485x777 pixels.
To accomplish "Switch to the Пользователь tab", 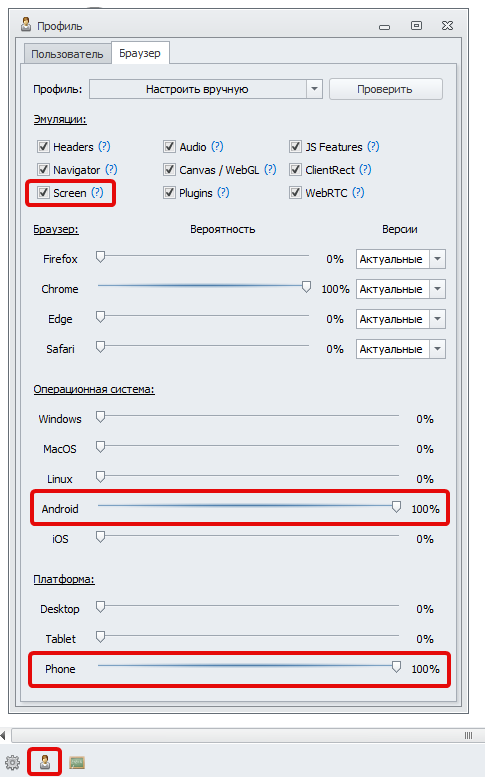I will (x=67, y=54).
